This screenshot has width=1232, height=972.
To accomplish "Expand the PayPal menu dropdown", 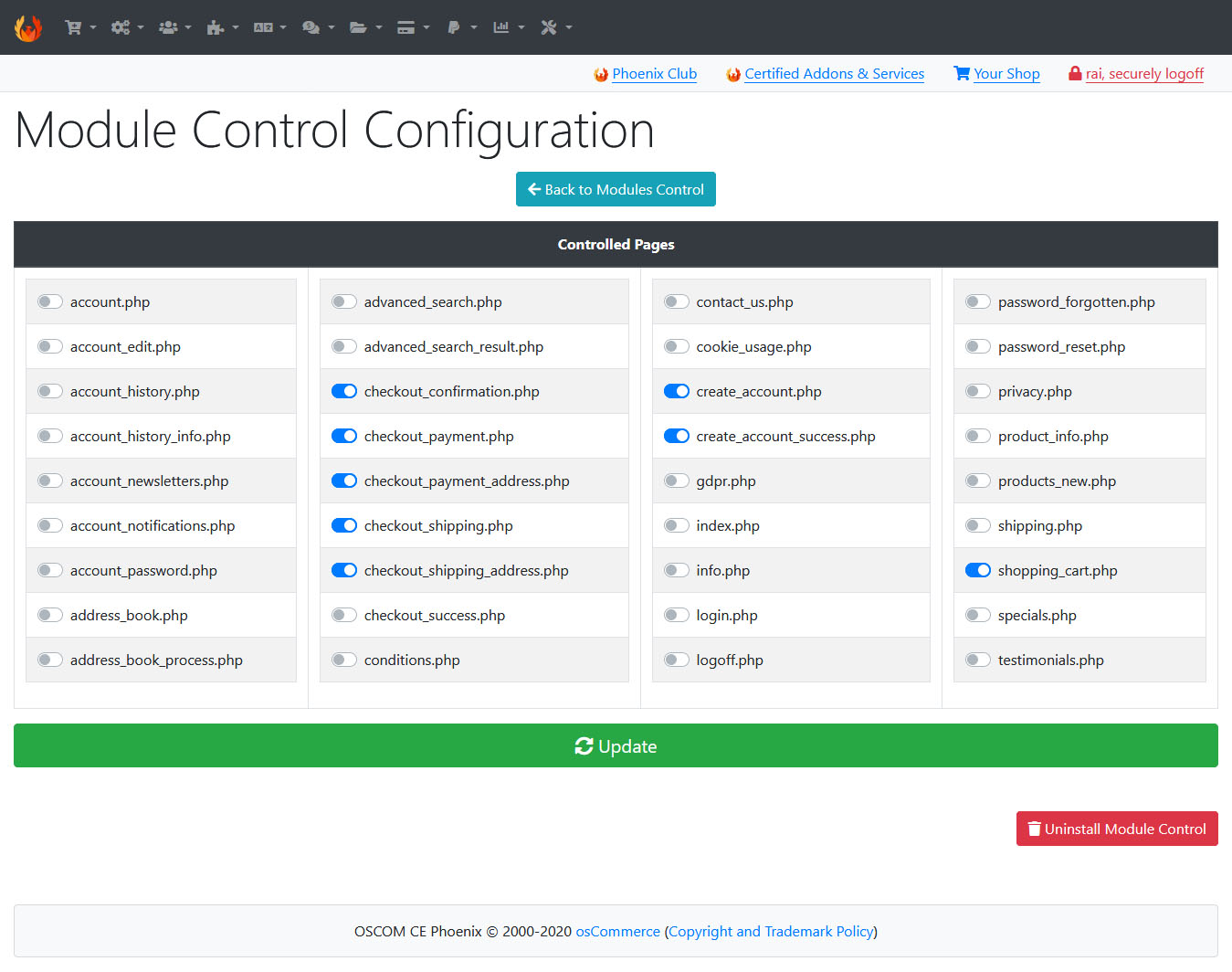I will [461, 27].
